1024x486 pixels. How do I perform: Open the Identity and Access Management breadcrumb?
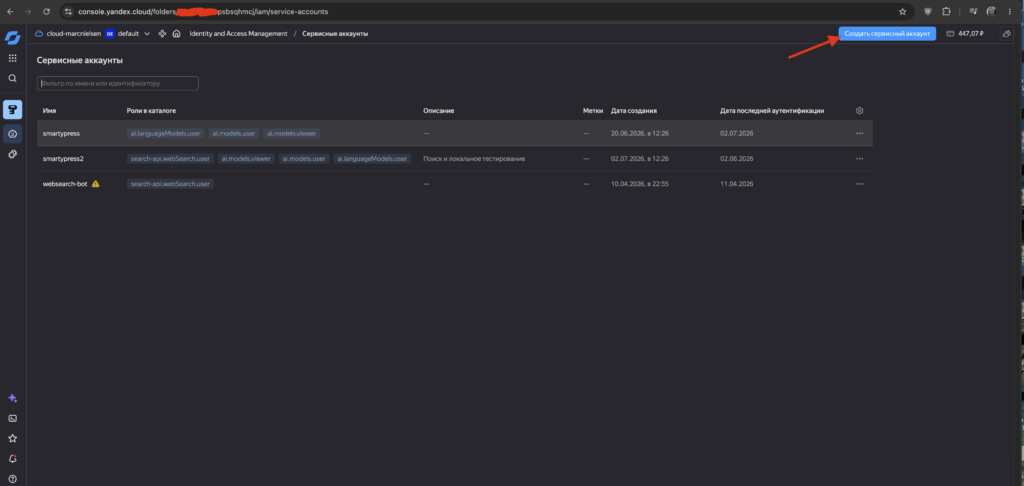coord(238,33)
